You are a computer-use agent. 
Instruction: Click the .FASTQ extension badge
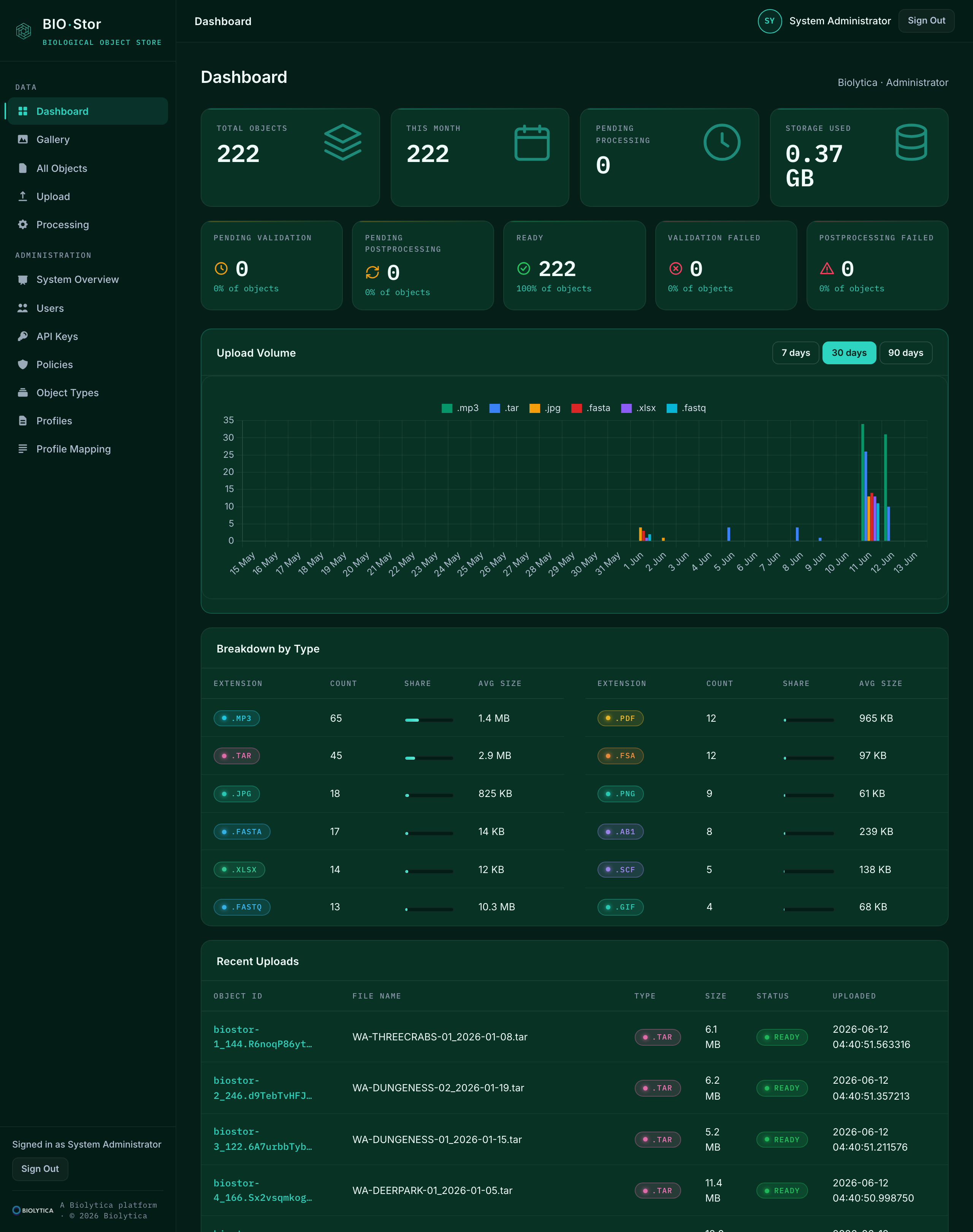coord(242,907)
